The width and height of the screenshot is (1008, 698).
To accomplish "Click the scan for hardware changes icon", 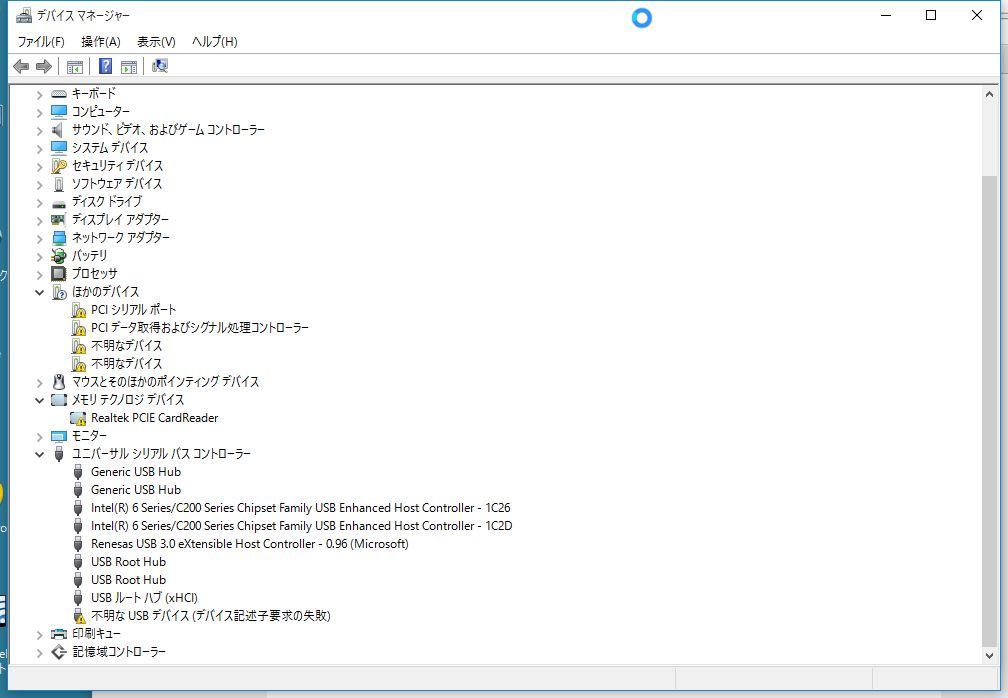I will pos(160,66).
